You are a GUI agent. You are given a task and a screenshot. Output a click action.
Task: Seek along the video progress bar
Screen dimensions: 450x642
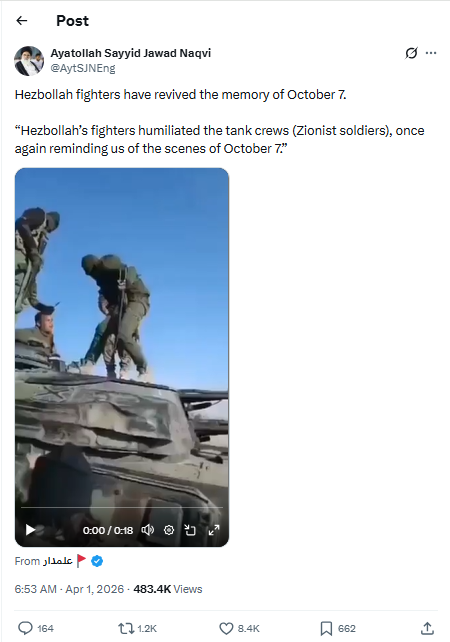pyautogui.click(x=122, y=507)
